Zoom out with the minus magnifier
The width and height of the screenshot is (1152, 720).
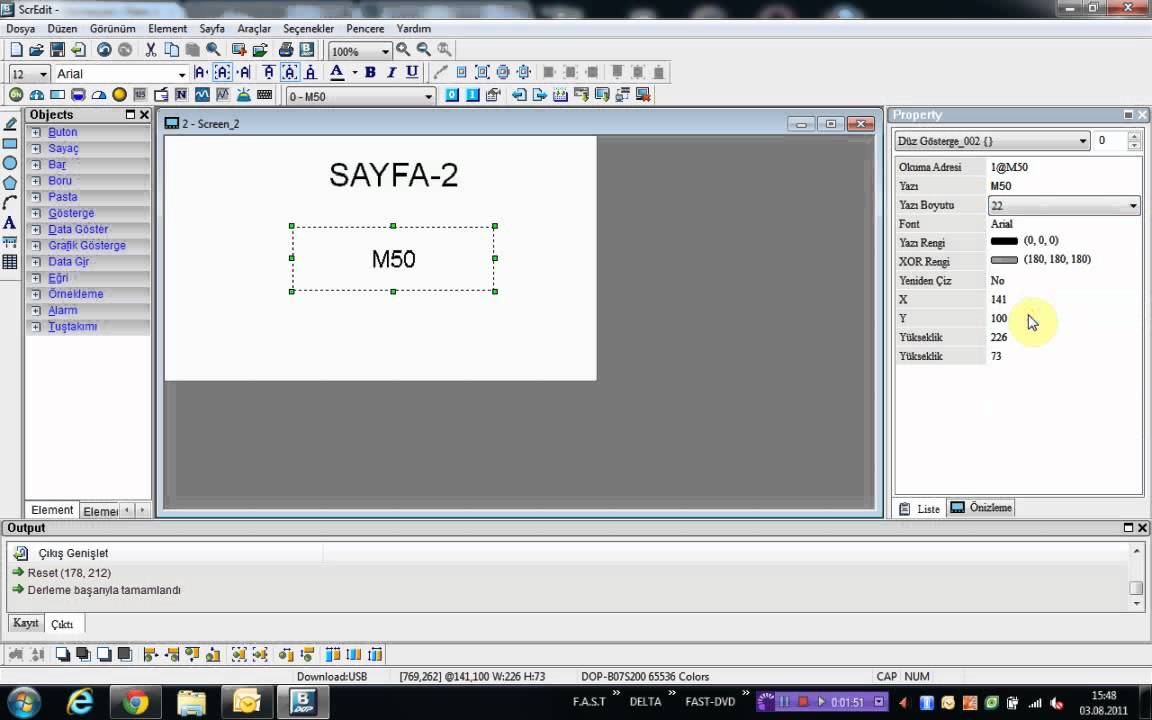pyautogui.click(x=424, y=50)
